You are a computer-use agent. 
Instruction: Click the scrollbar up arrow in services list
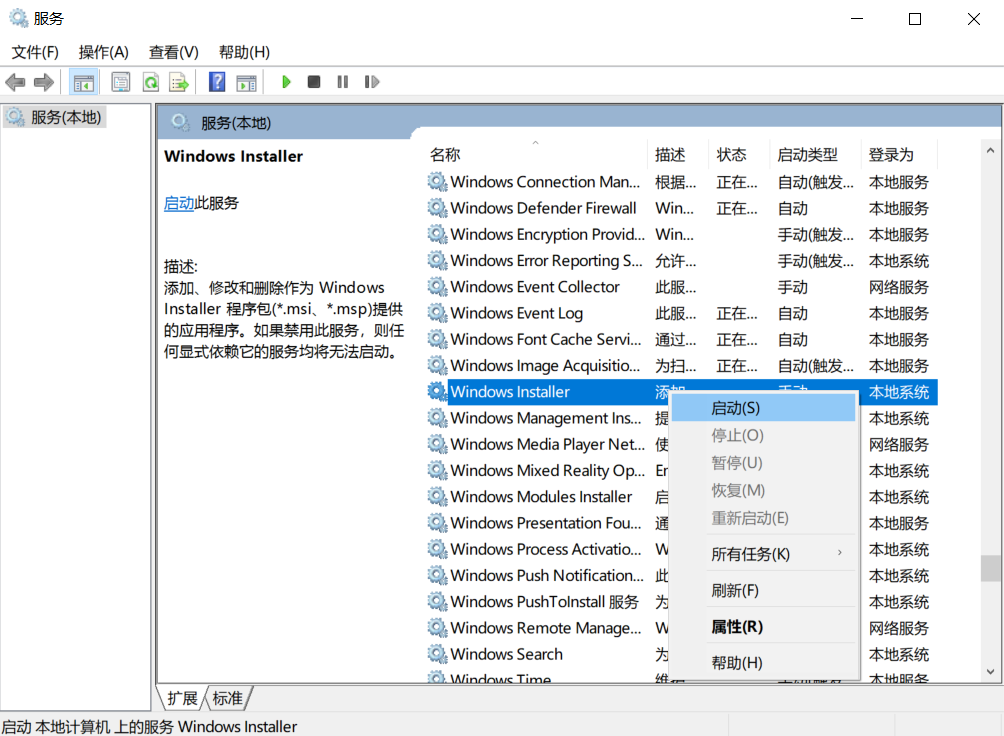[x=991, y=151]
